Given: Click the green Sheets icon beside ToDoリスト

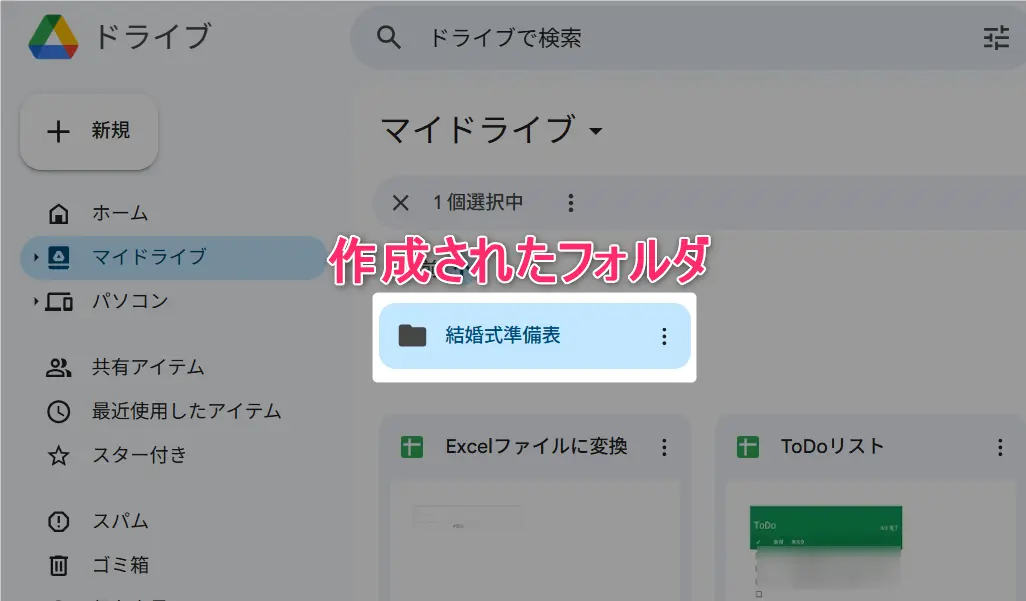Looking at the screenshot, I should point(747,447).
